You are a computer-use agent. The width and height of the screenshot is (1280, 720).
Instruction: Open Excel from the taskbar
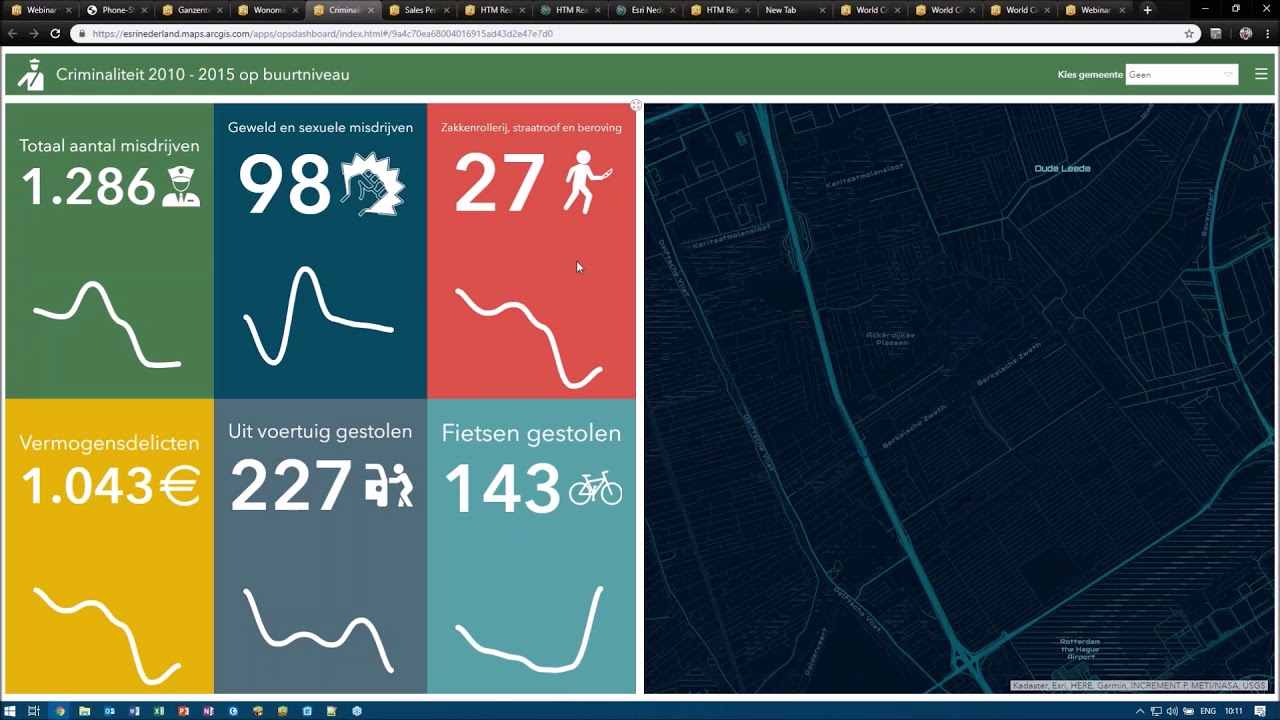click(x=158, y=711)
